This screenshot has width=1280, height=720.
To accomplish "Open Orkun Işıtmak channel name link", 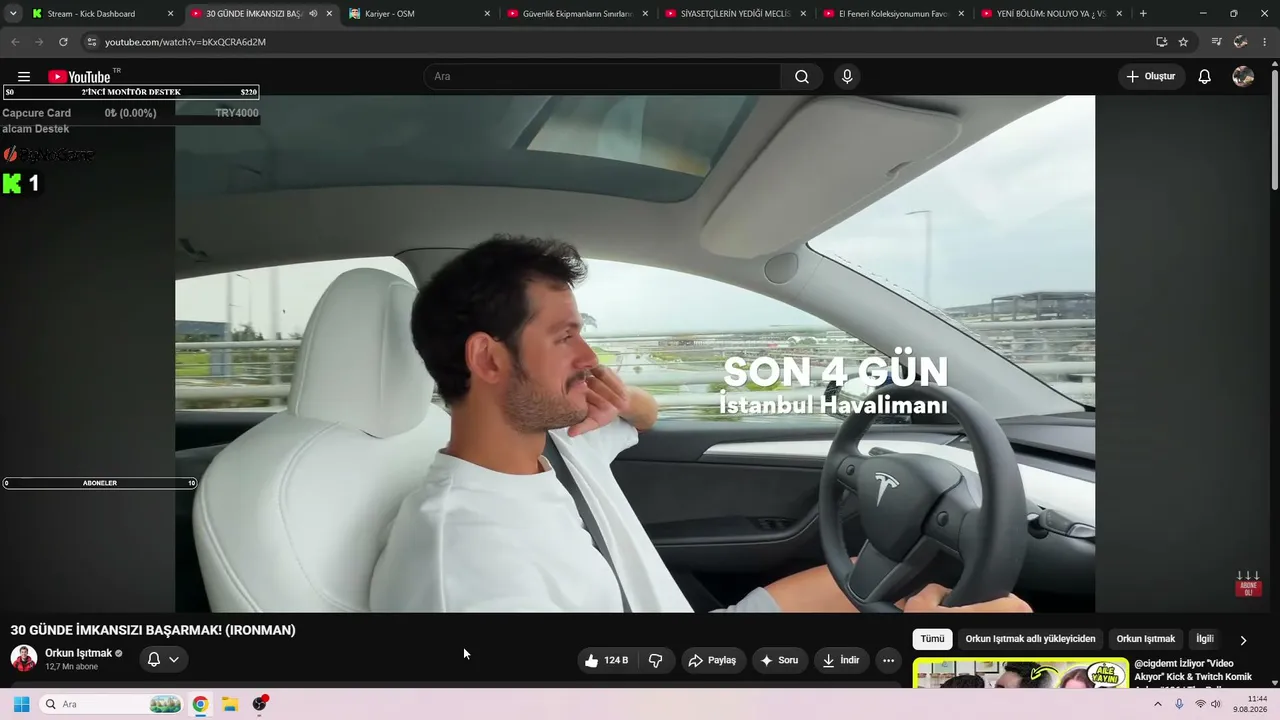I will coord(78,653).
